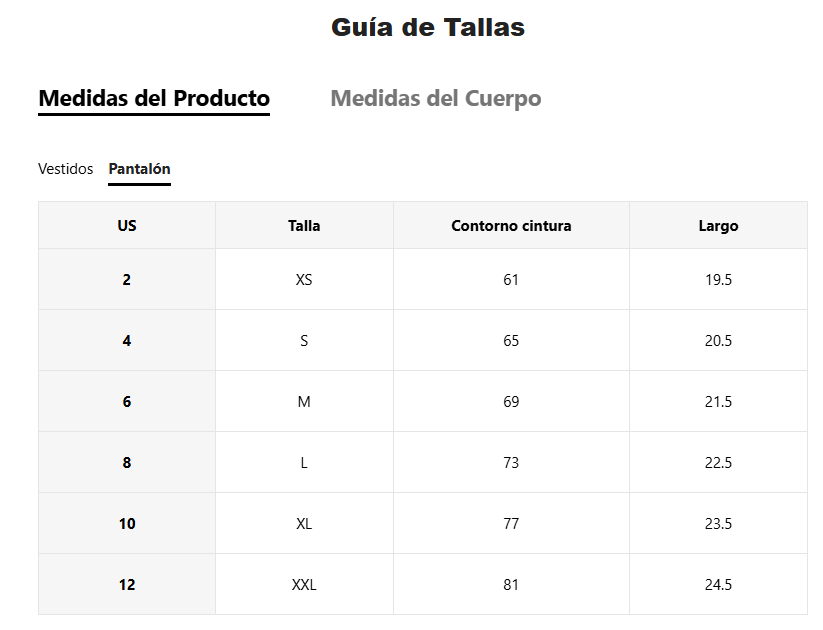Switch to Medidas del Cuerpo tab
Viewport: 823px width, 630px height.
click(436, 99)
